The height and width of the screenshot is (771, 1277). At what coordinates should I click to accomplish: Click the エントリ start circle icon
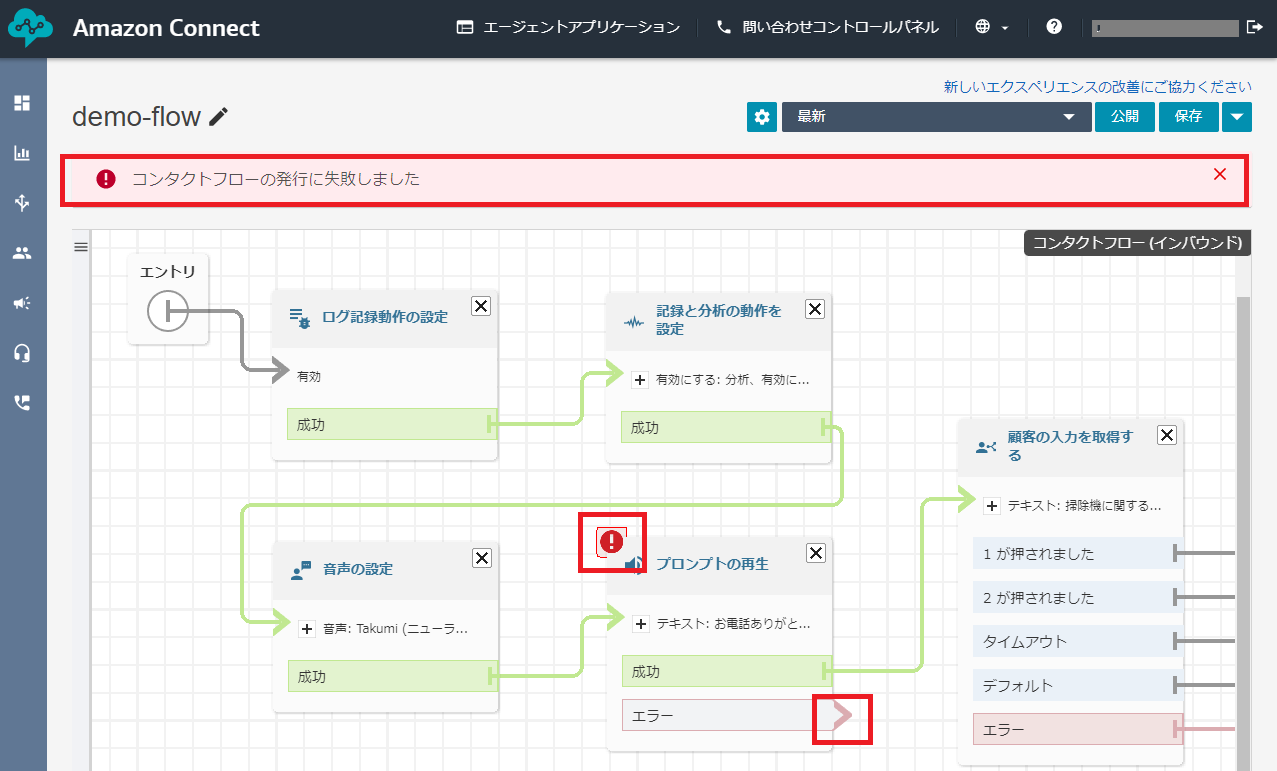point(167,312)
